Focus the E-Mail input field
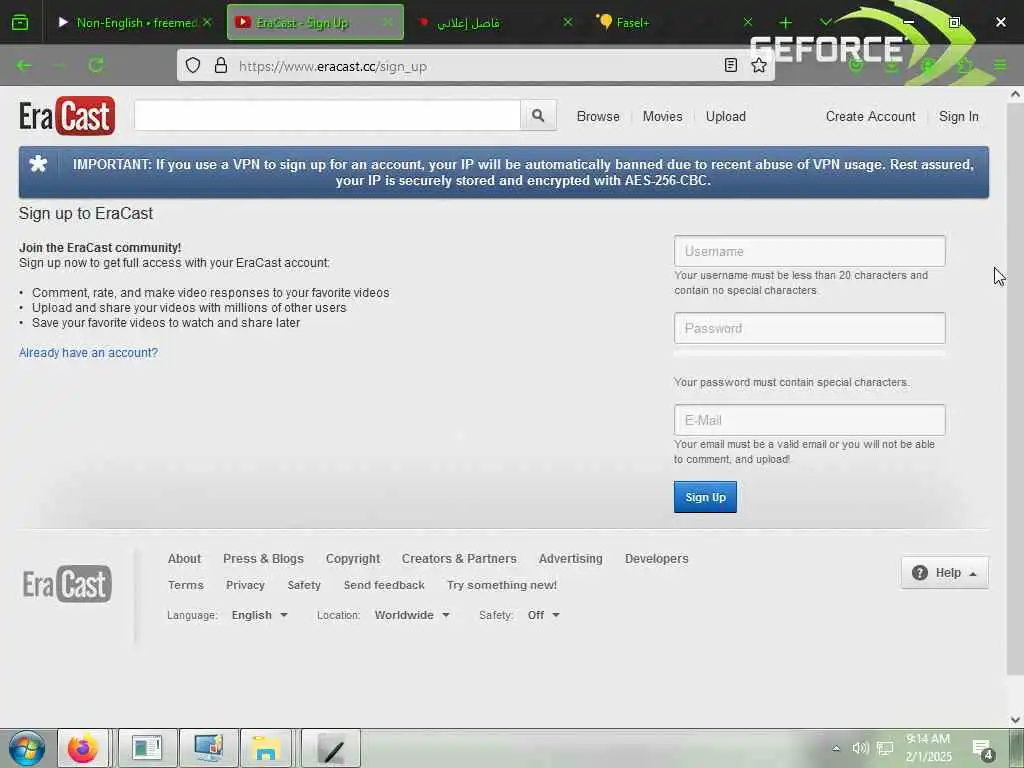This screenshot has width=1024, height=768. pyautogui.click(x=810, y=420)
